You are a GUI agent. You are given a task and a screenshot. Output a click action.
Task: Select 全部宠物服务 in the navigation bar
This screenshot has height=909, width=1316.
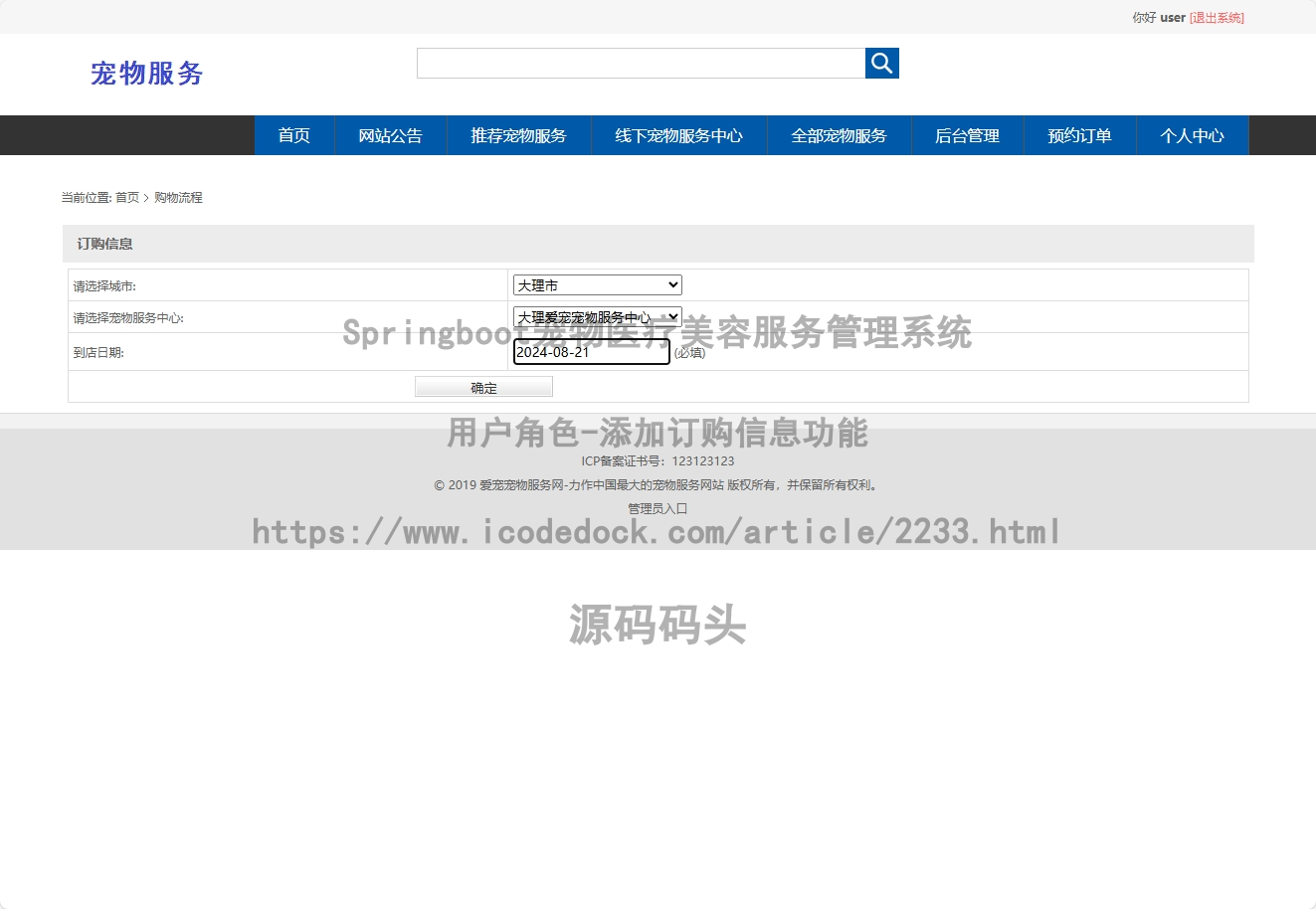[840, 135]
